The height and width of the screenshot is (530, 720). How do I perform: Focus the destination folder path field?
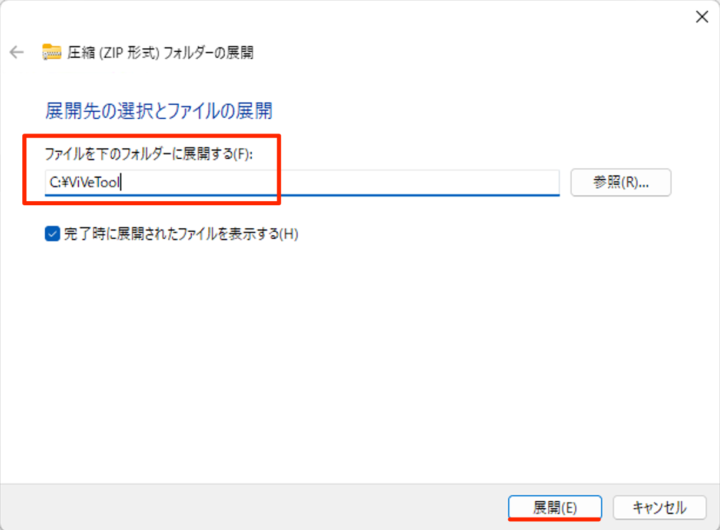[x=302, y=182]
